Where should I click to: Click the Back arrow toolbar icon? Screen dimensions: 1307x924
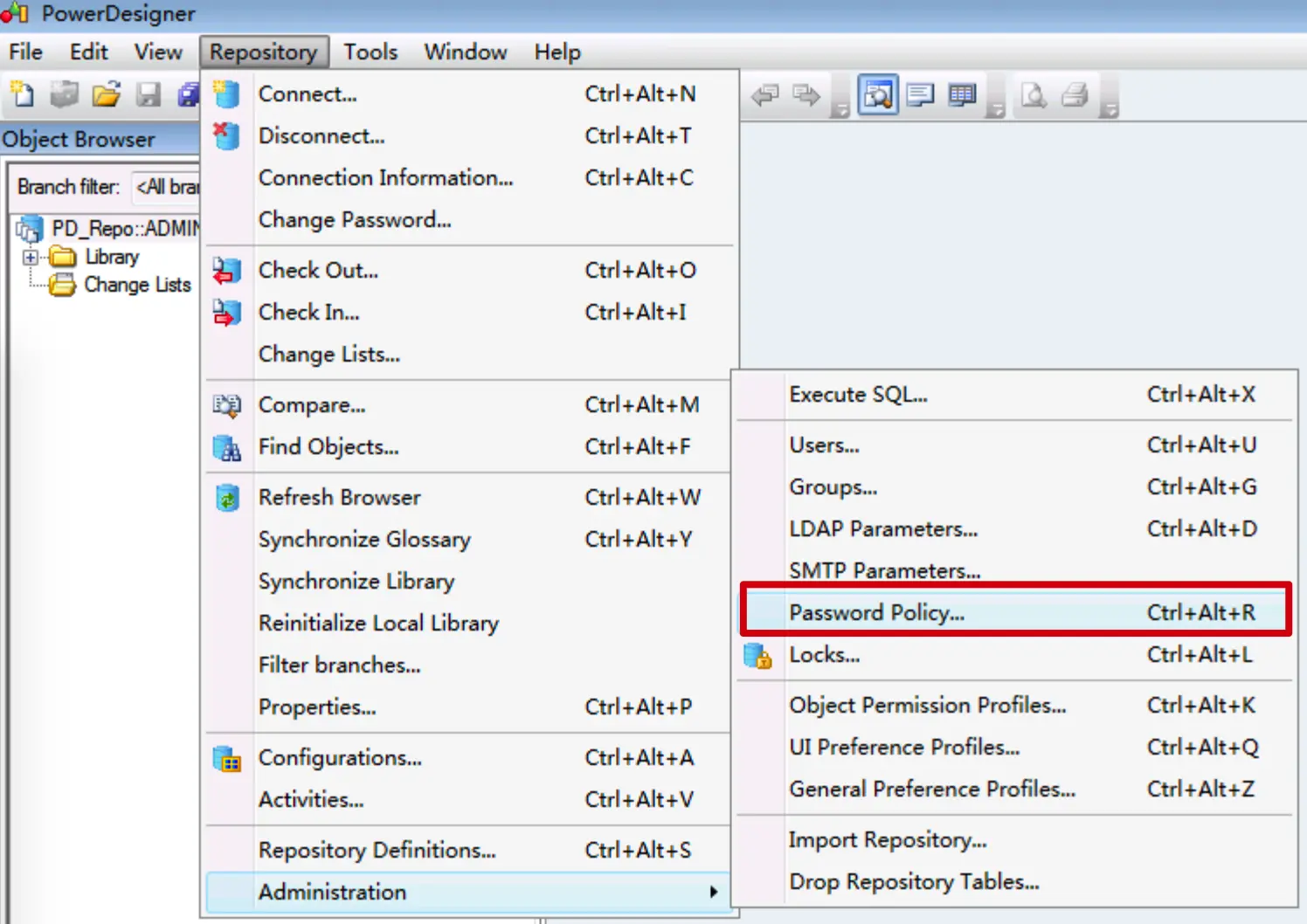[x=765, y=94]
